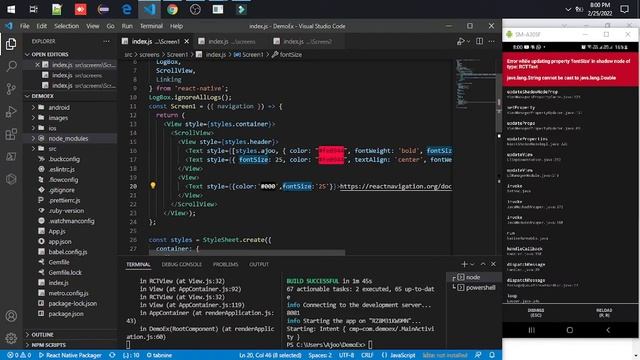Screen dimensions: 640x360
Task: Click the React Native Packager status item
Action: [70, 355]
